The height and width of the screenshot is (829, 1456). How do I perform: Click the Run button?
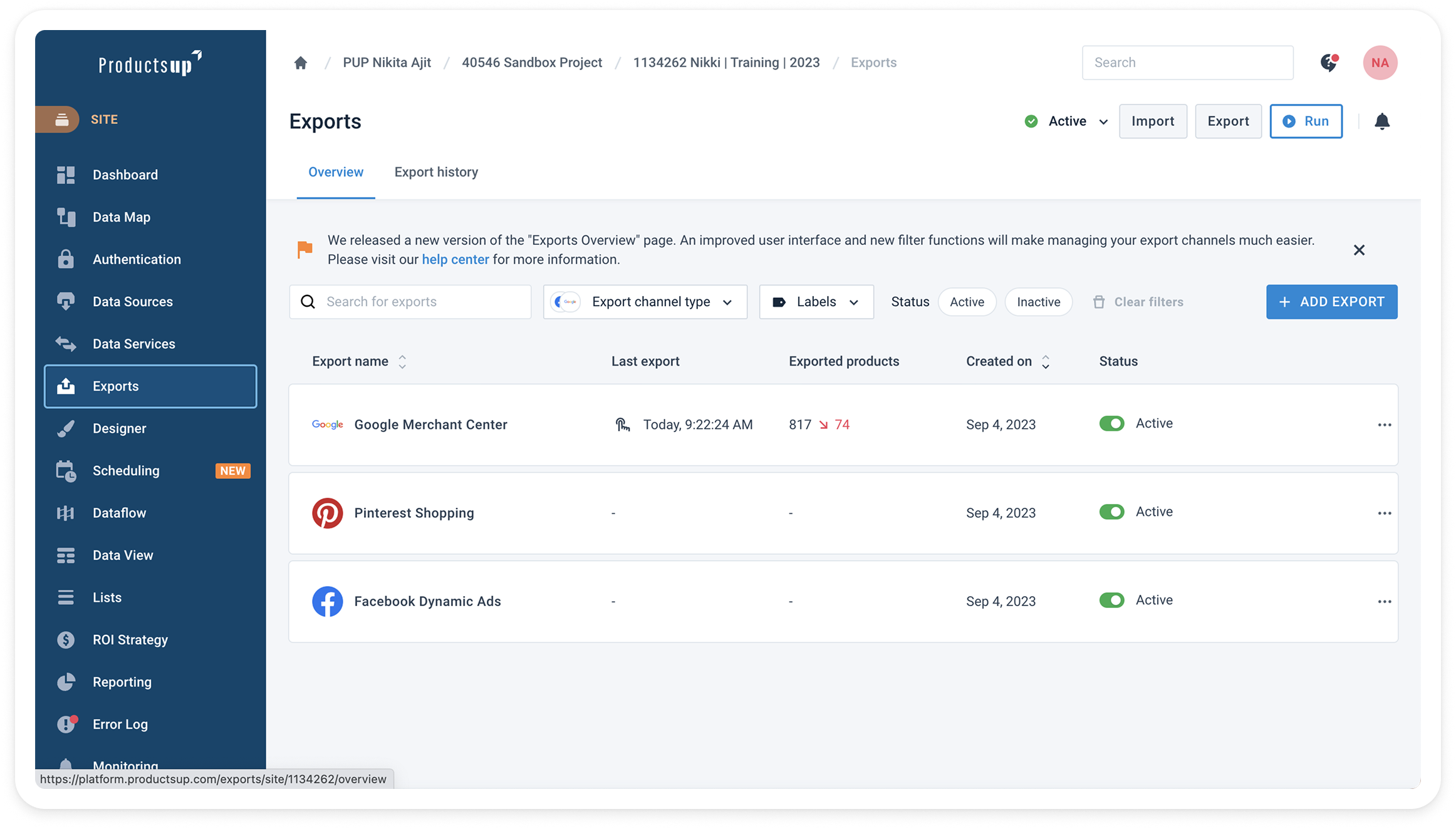tap(1306, 121)
